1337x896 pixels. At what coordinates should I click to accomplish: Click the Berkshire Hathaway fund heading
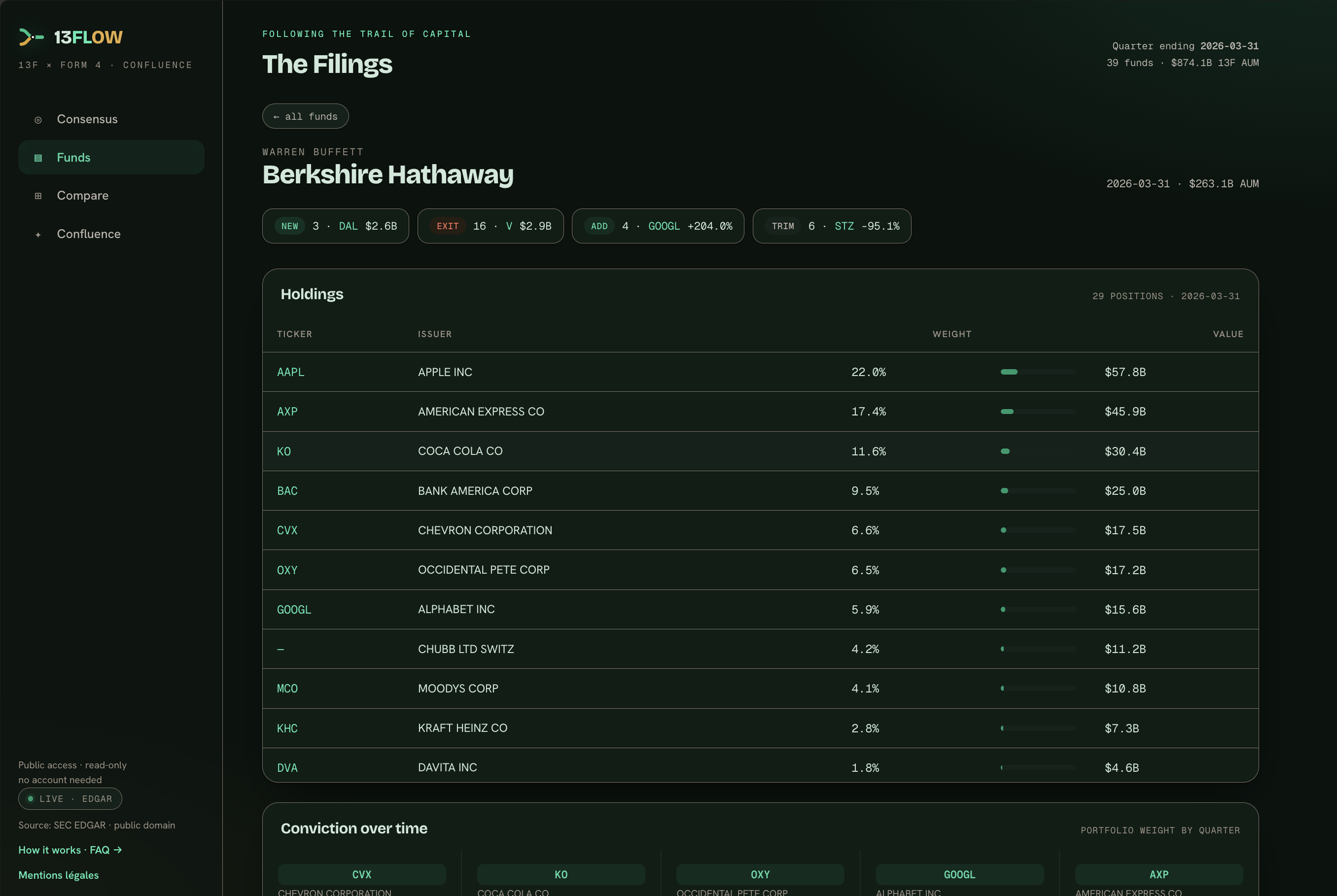[x=388, y=174]
